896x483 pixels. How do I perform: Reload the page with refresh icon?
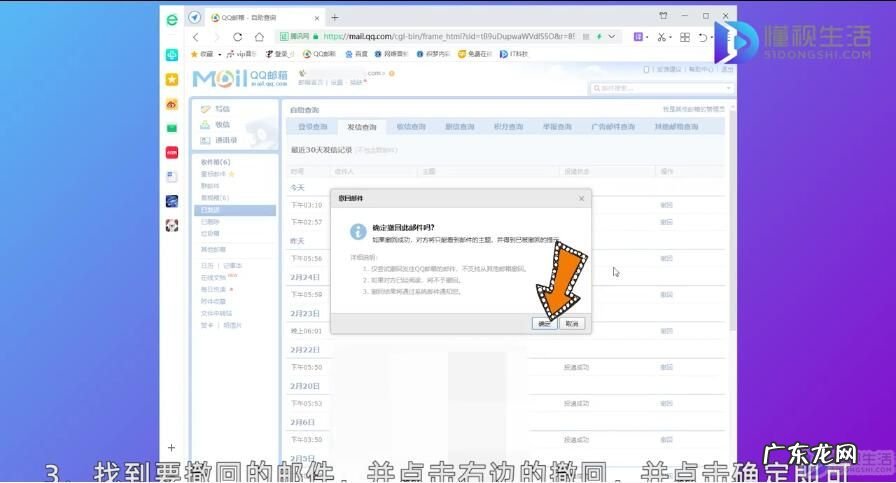click(237, 37)
